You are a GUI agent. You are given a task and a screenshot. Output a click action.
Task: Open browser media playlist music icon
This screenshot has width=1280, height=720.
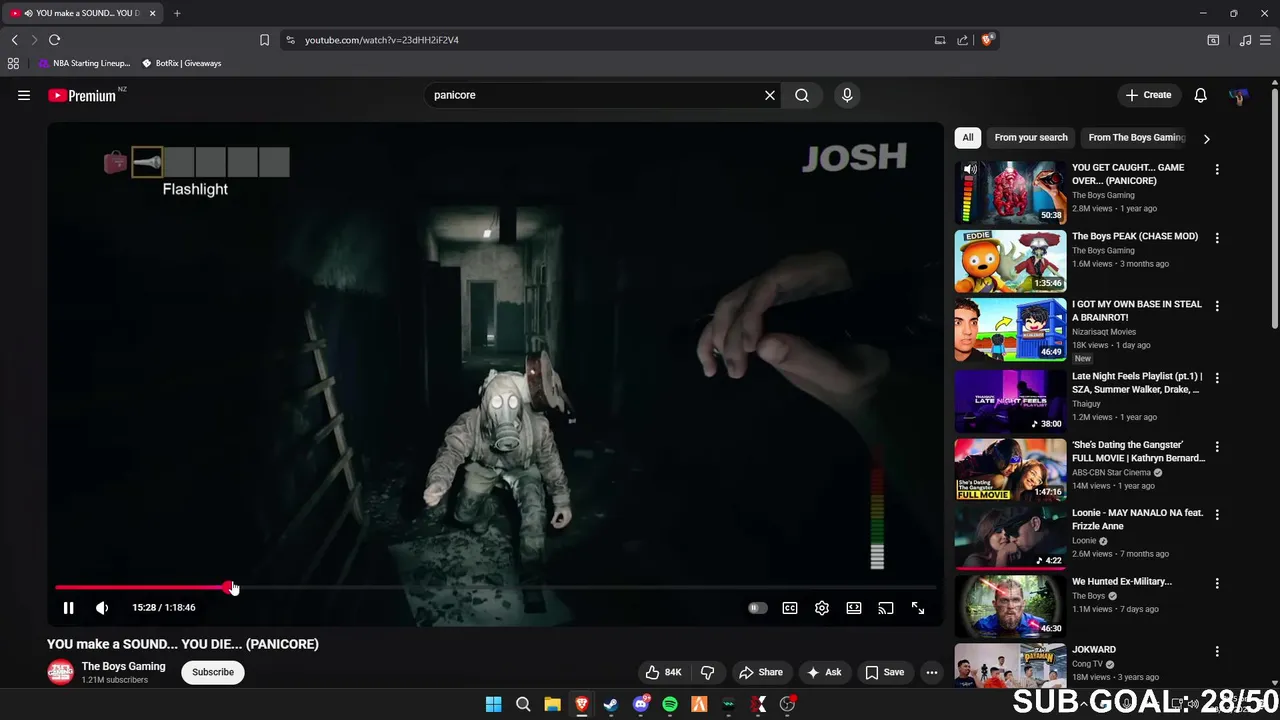(x=1245, y=40)
